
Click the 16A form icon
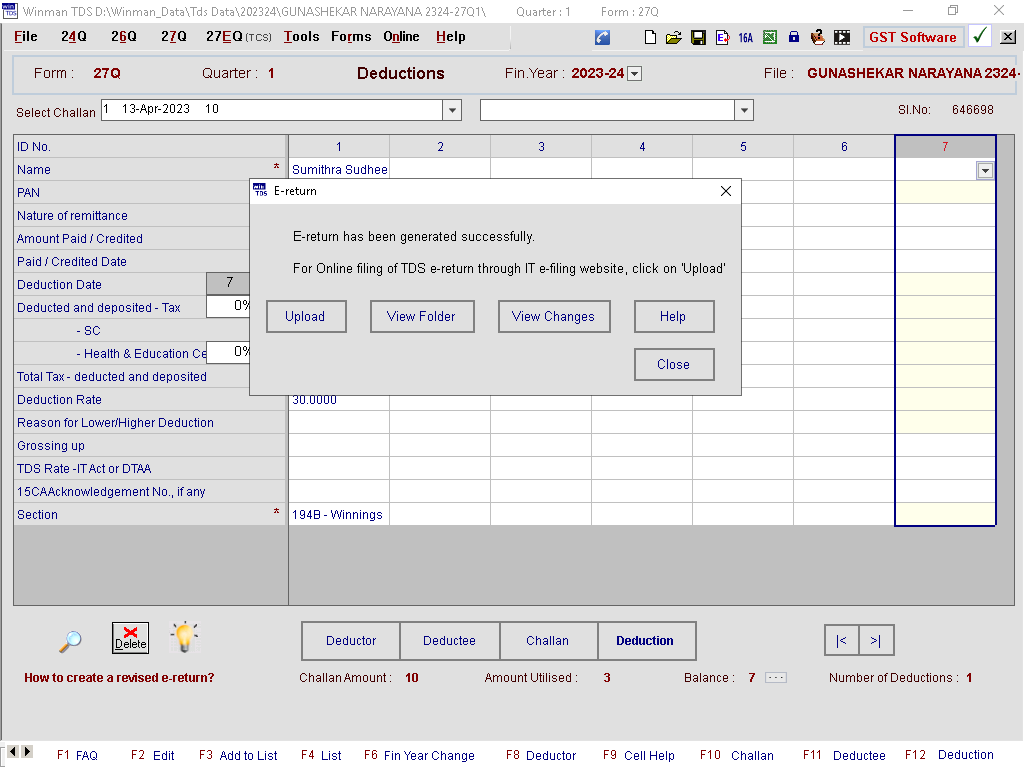(745, 37)
